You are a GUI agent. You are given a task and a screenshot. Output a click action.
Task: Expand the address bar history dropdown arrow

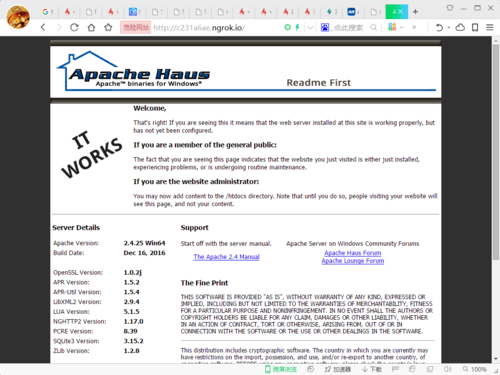click(x=310, y=27)
